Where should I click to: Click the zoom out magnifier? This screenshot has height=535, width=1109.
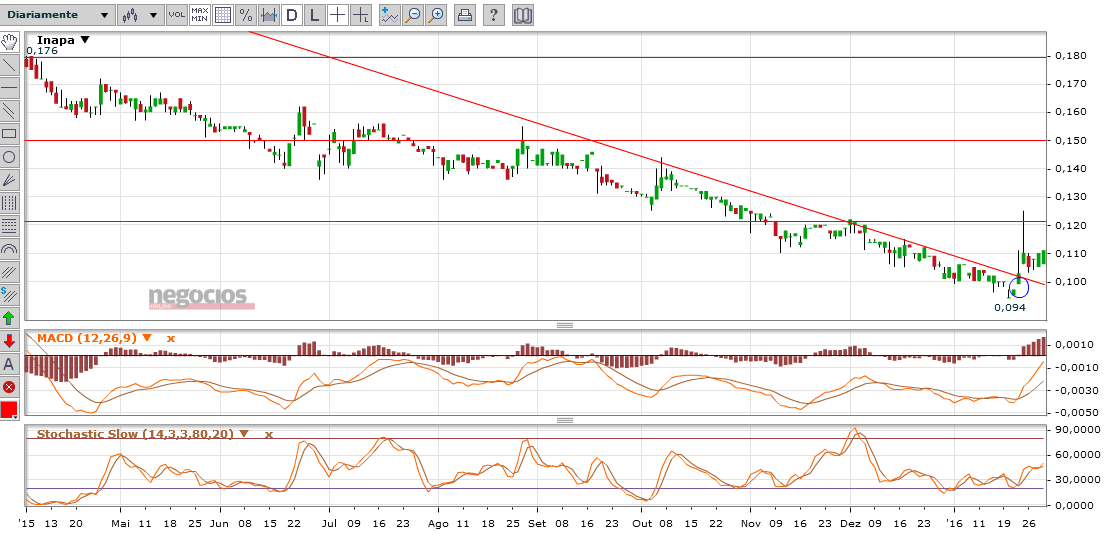tap(413, 15)
